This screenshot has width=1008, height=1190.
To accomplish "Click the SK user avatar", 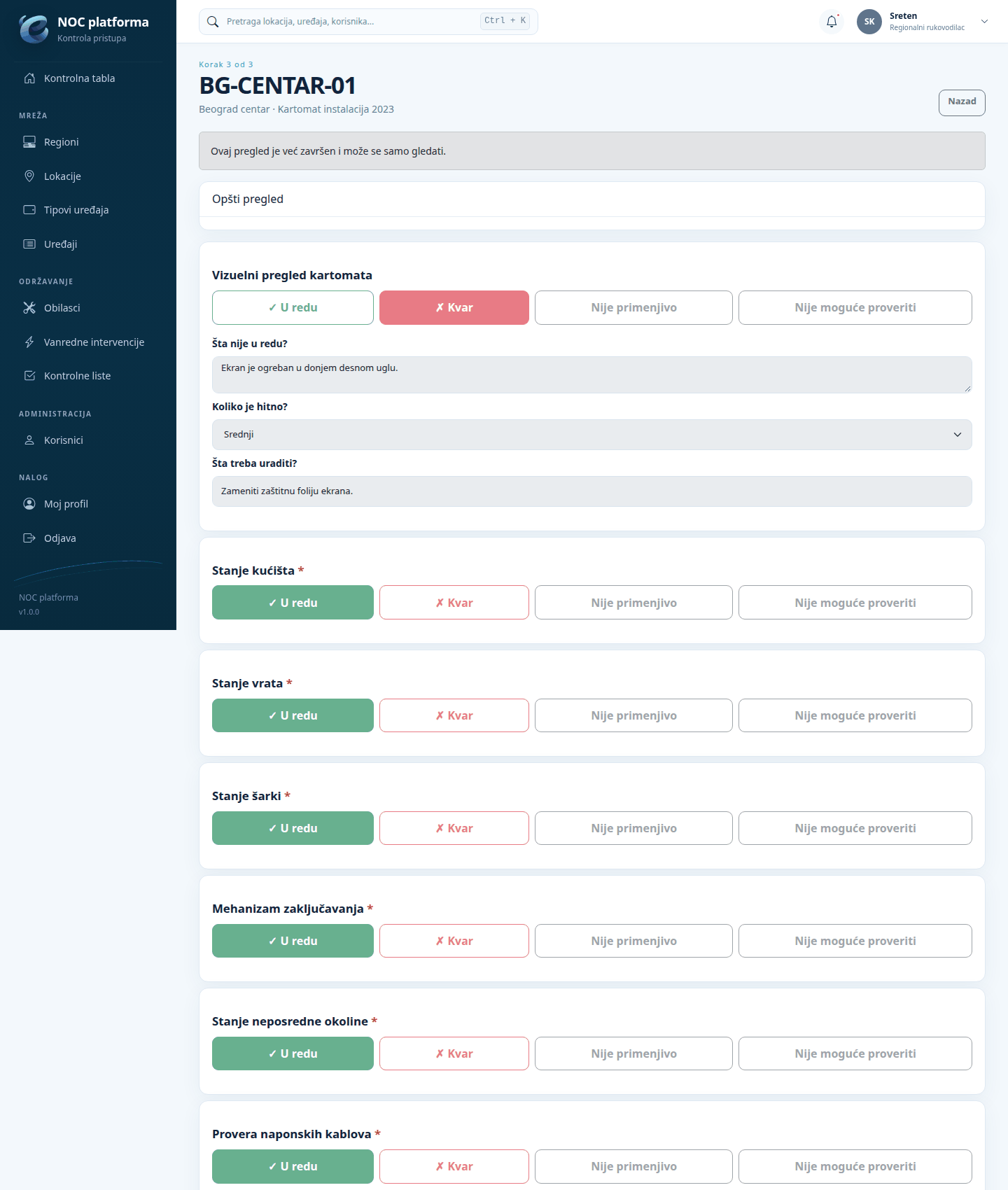I will pos(869,22).
